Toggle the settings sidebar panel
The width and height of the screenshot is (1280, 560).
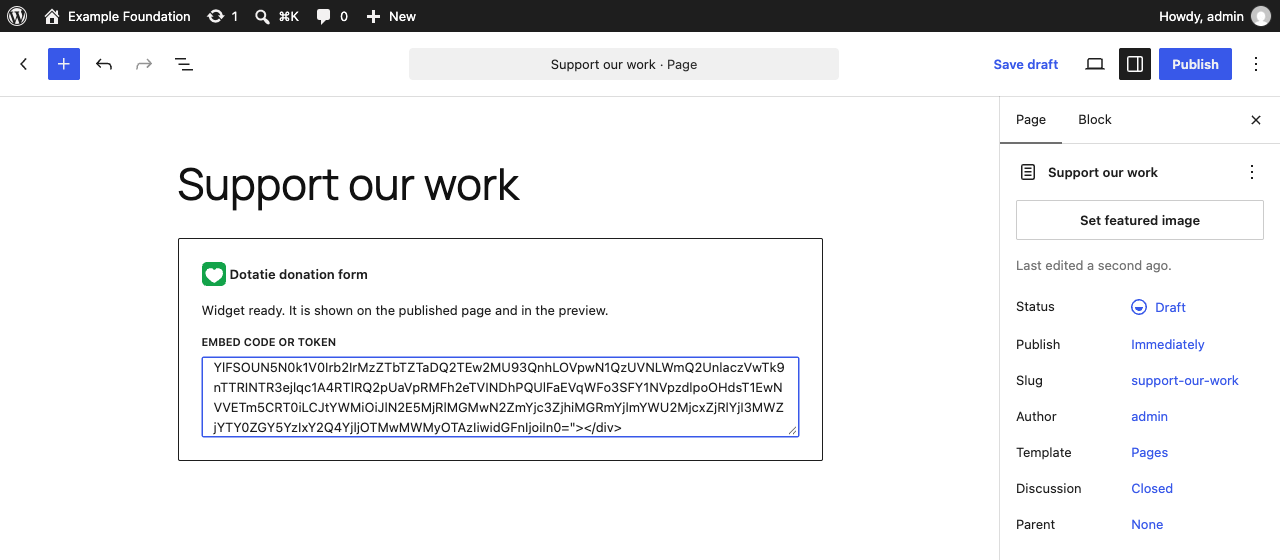click(1135, 64)
